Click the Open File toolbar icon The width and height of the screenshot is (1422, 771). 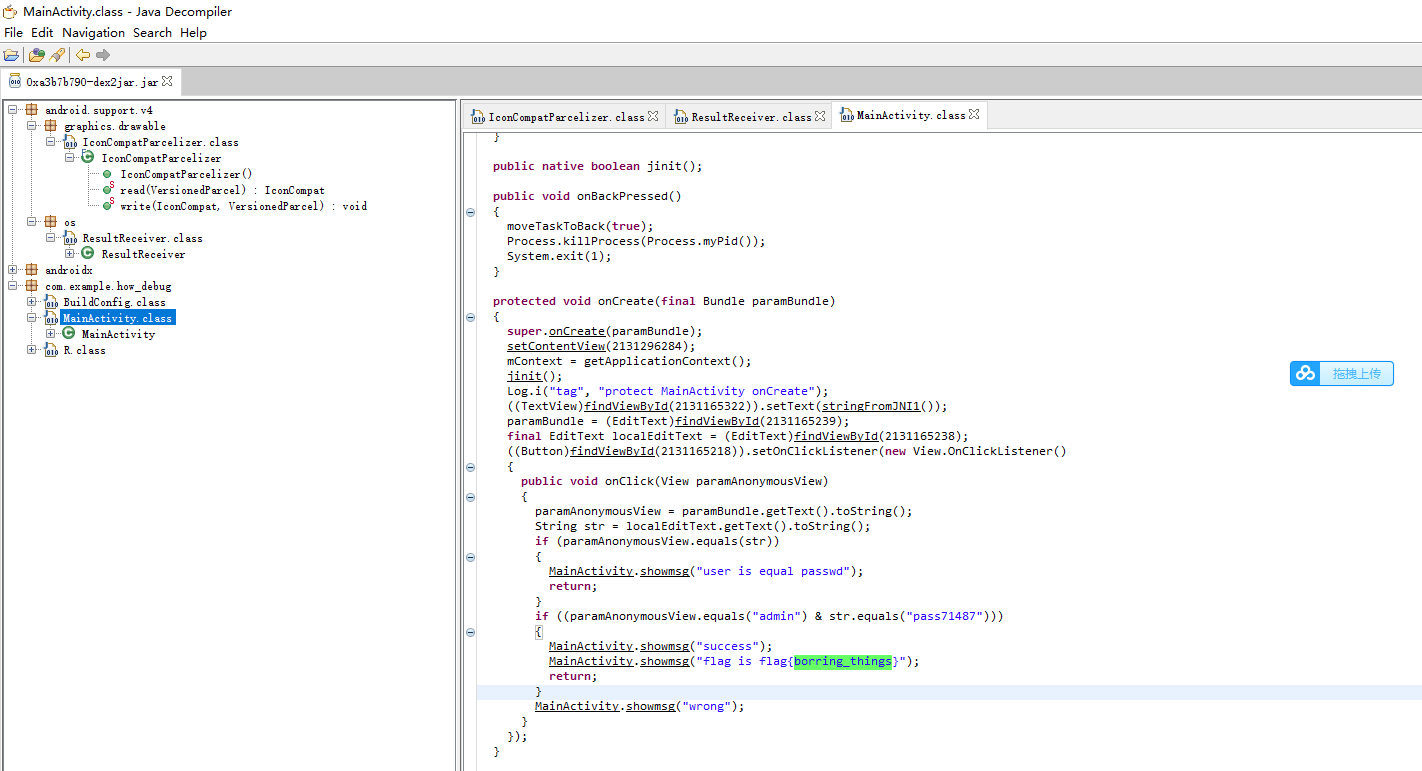11,55
